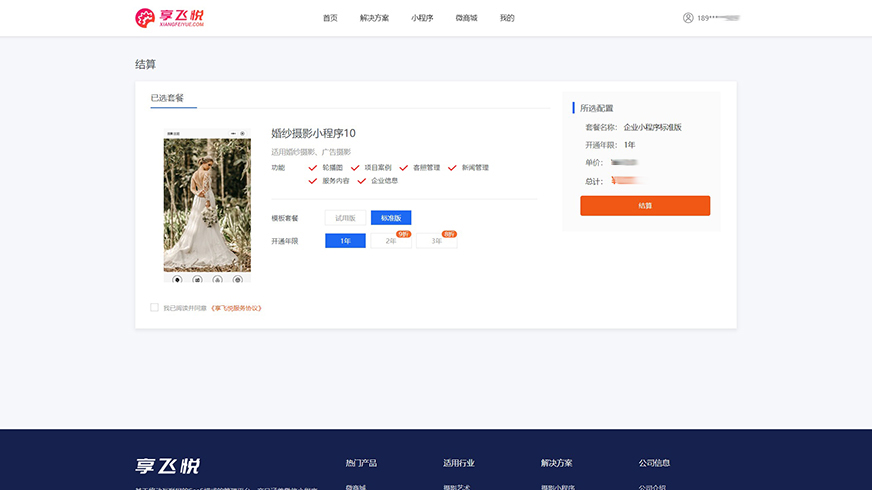Click the red checkmark beside 新闻管理
The image size is (872, 490).
452,168
